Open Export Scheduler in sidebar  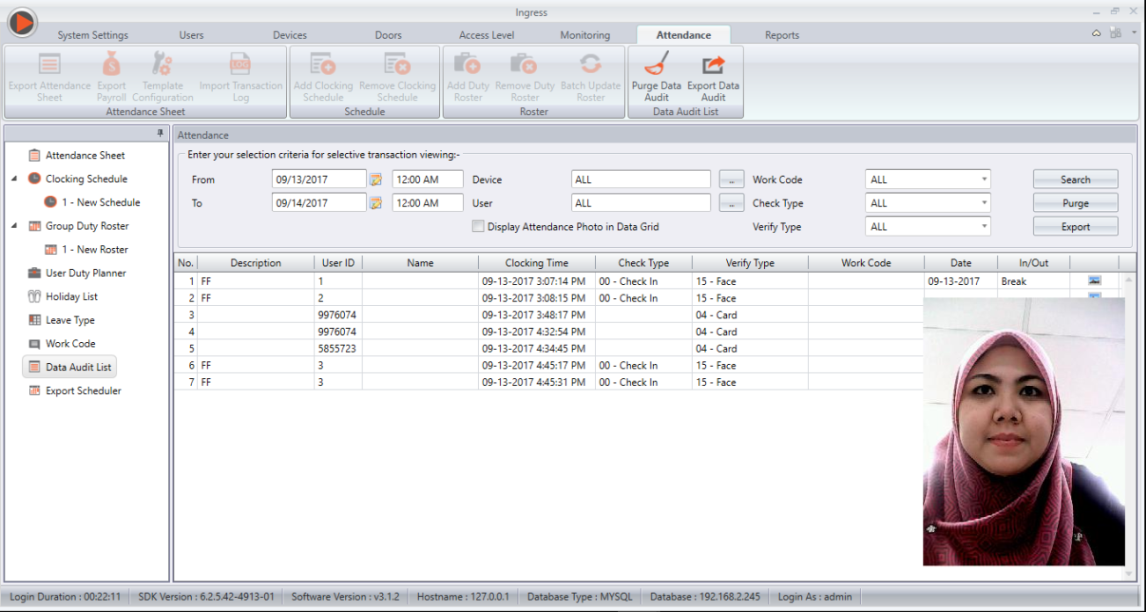coord(83,390)
